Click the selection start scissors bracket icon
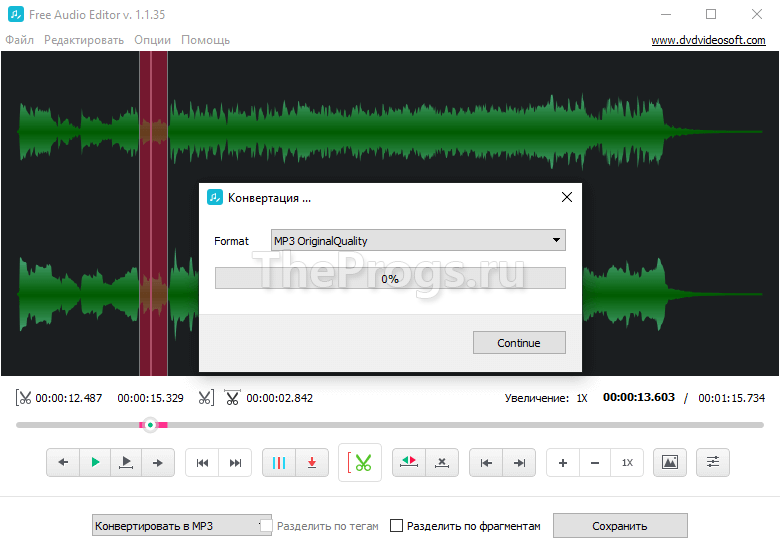 point(23,398)
